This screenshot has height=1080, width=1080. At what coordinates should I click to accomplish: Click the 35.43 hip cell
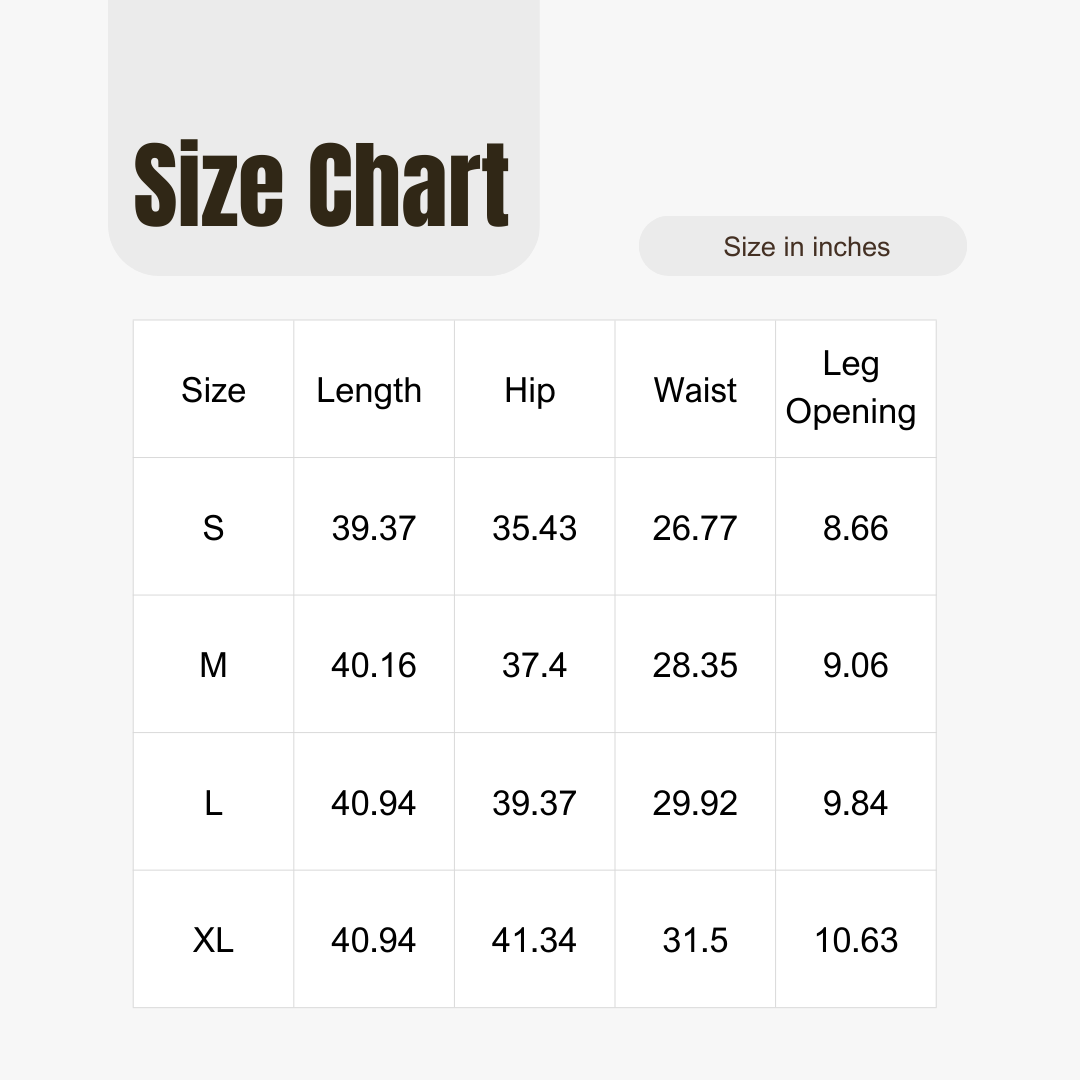point(534,528)
